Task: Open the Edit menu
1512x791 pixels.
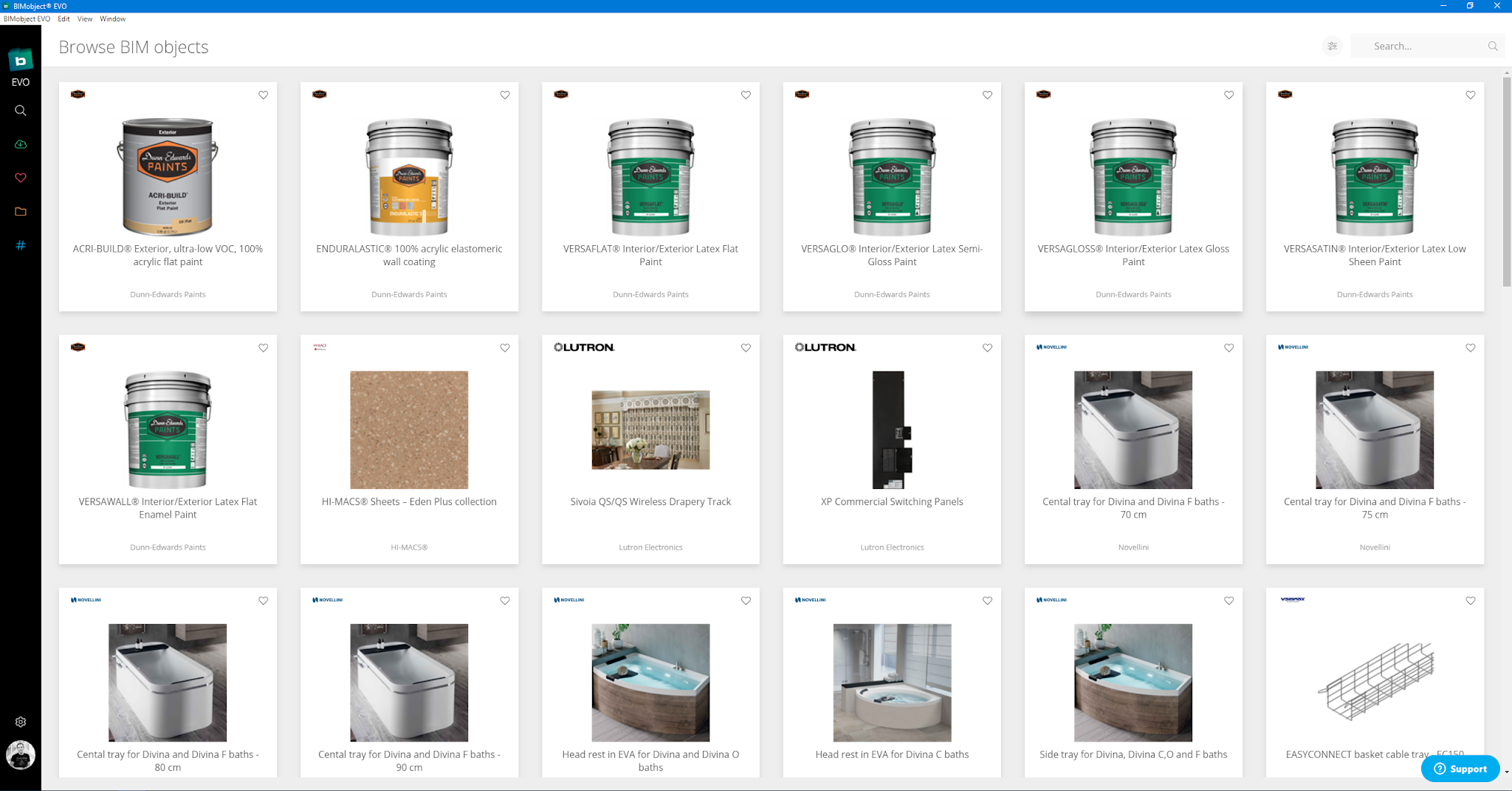Action: coord(64,19)
